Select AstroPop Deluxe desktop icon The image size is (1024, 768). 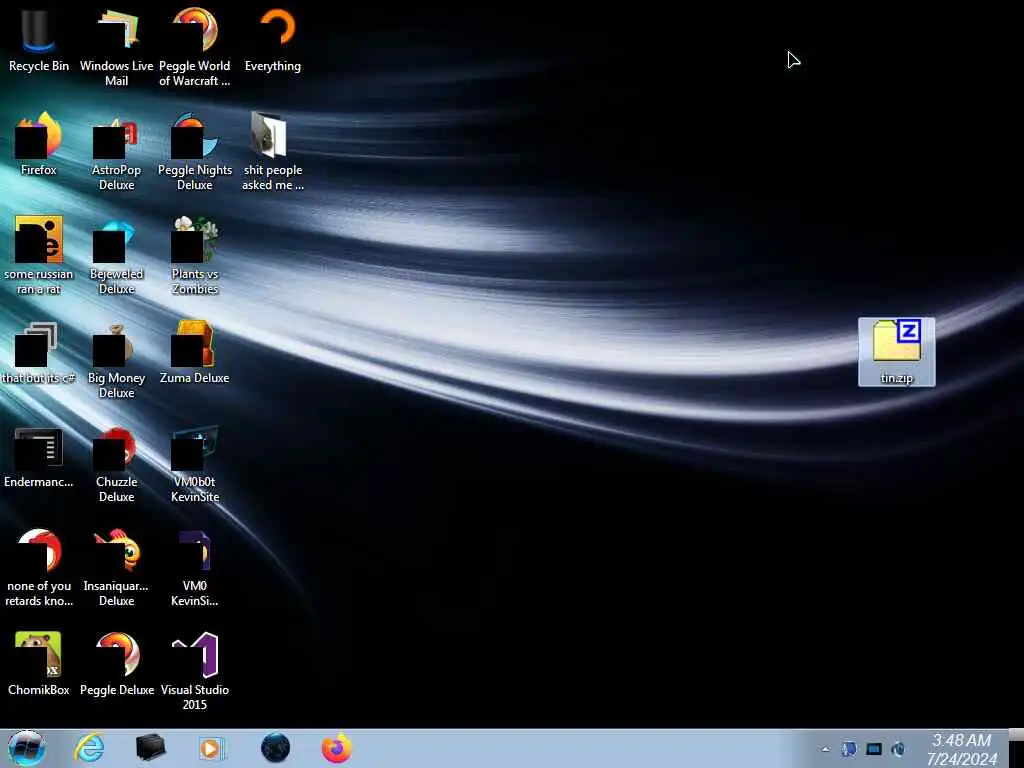(116, 152)
